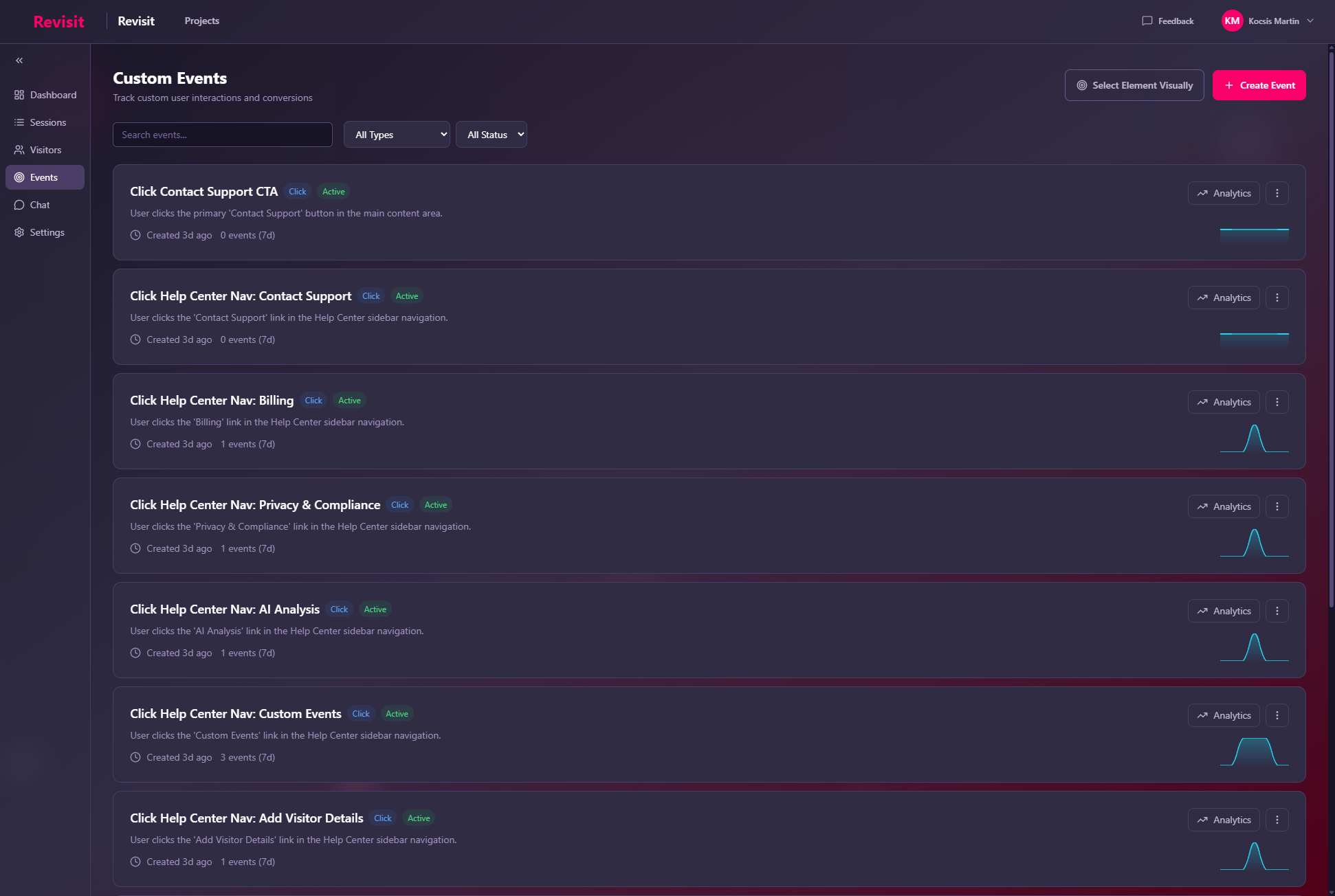Select Sessions in the sidebar
This screenshot has width=1335, height=896.
click(x=45, y=122)
